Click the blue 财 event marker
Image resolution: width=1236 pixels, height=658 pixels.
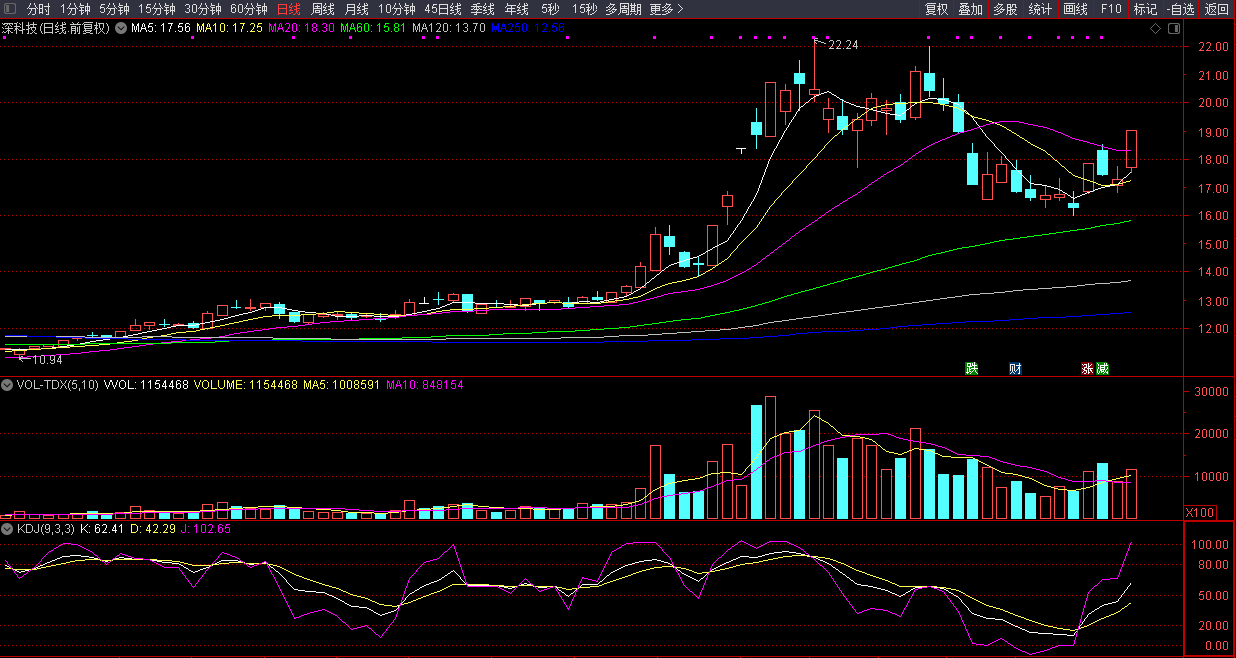[x=1015, y=368]
